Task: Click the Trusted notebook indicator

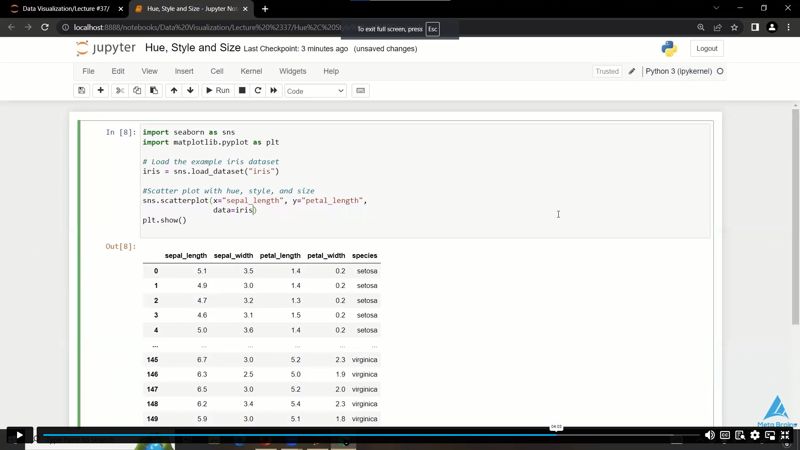Action: 607,71
